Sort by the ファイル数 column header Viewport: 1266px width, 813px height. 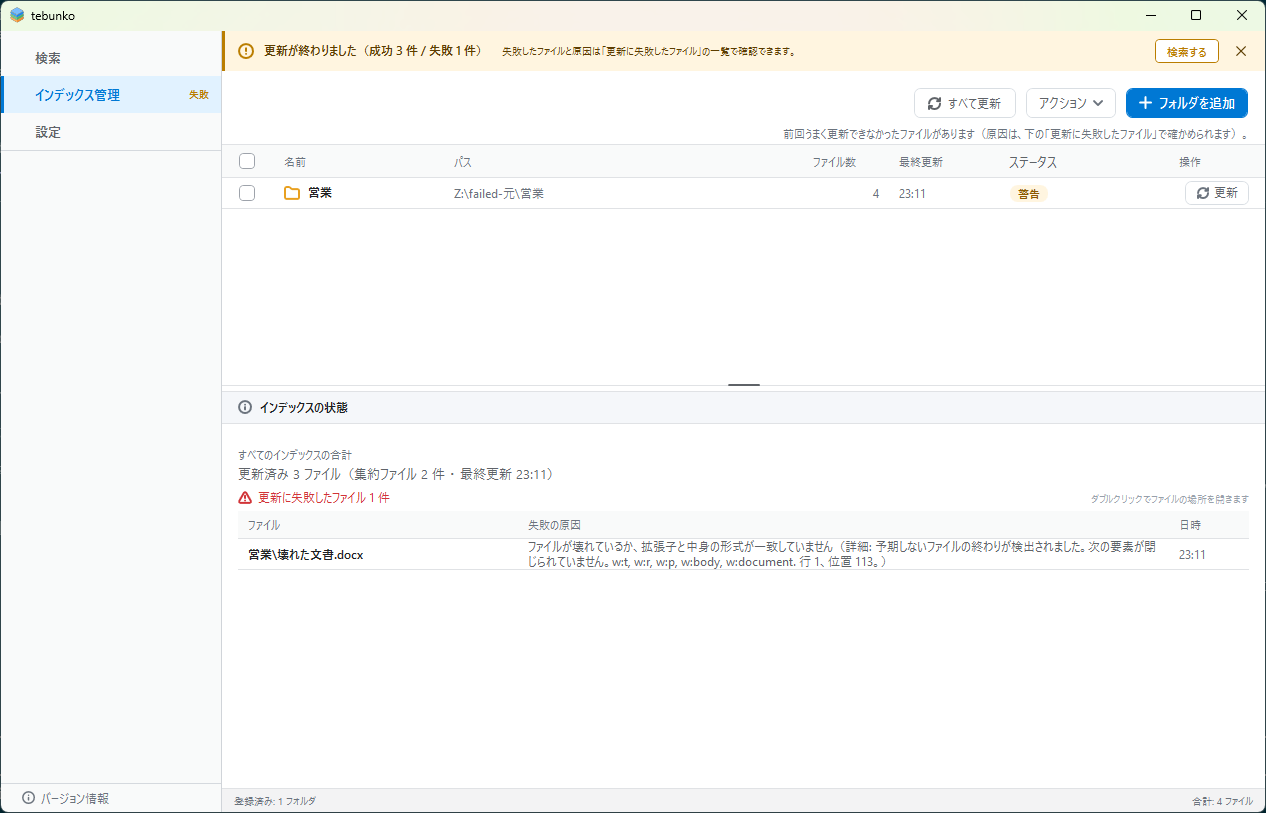834,162
